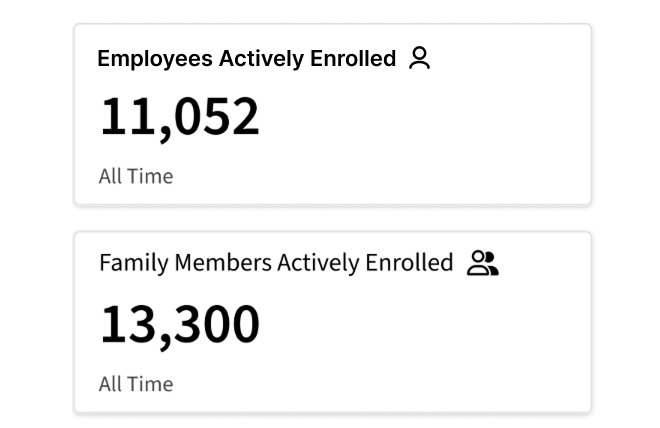660x428 pixels.
Task: Click the trailing "052" digits of employee count
Action: [218, 117]
